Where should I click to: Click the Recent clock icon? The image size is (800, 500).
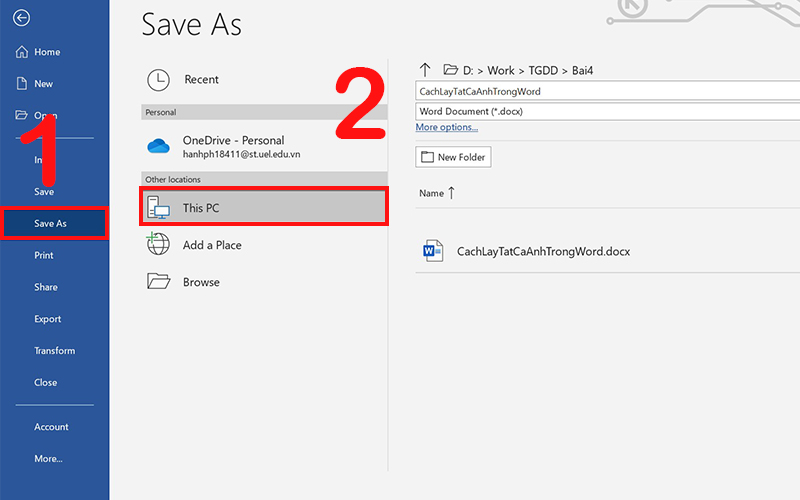click(x=158, y=80)
